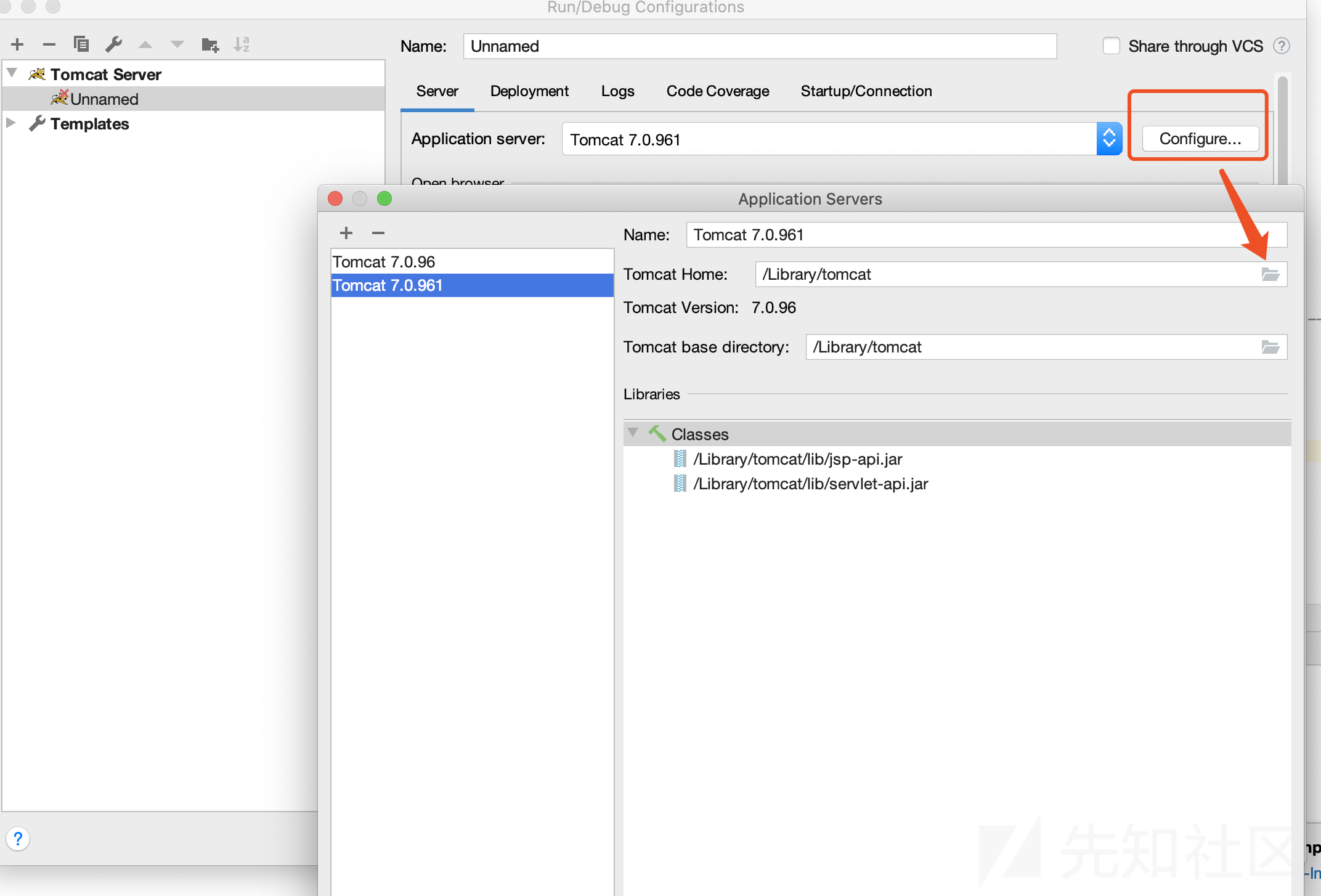Viewport: 1321px width, 896px height.
Task: Browse for Tomcat Home folder
Action: (1270, 274)
